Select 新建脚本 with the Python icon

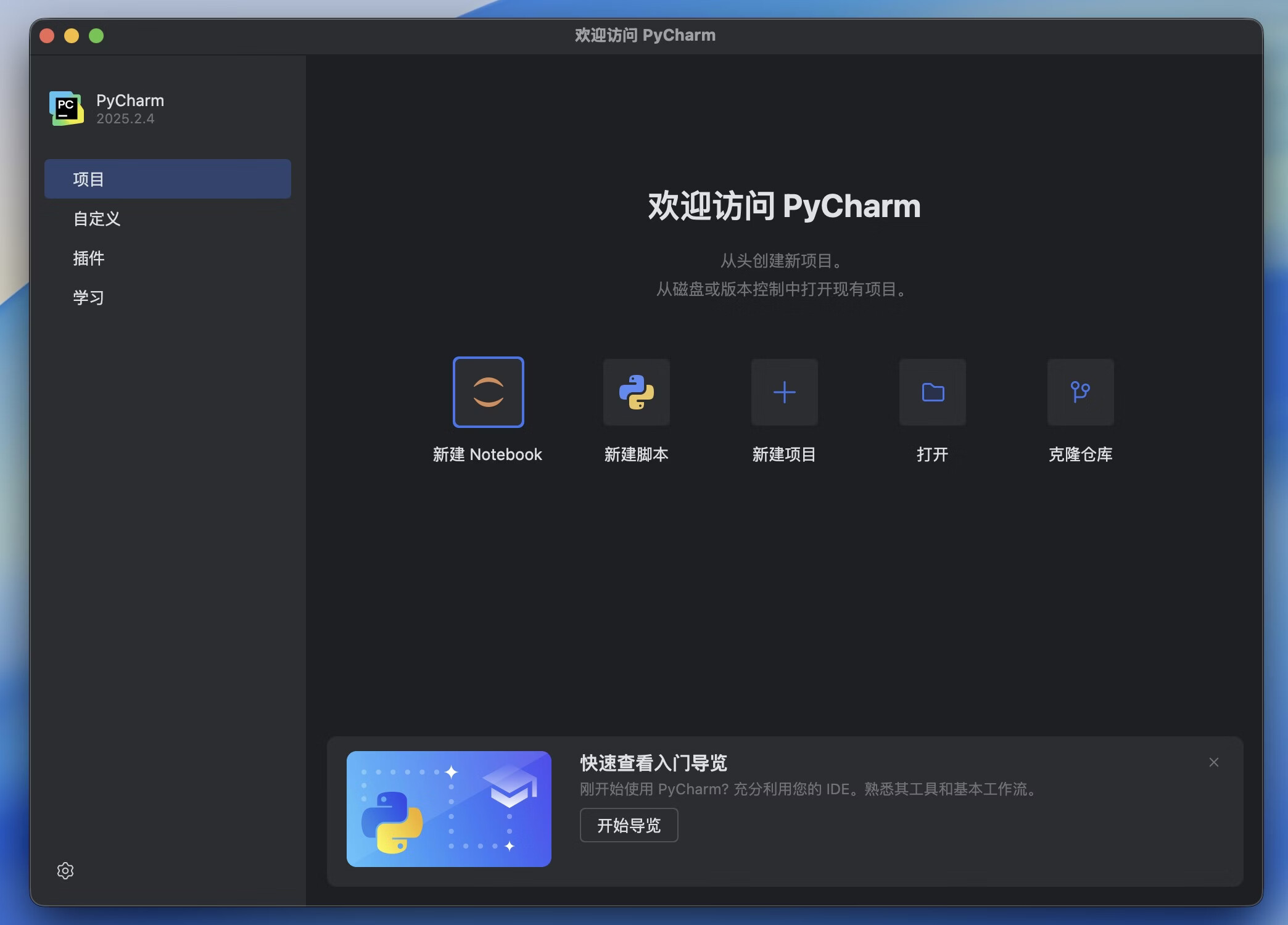636,392
